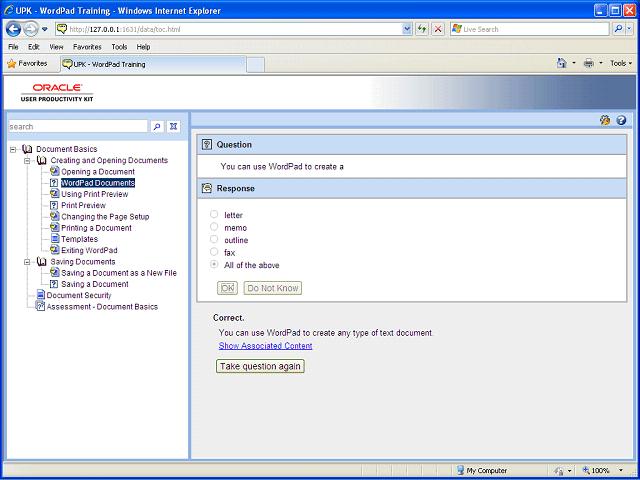Click the Take question again button

pos(260,366)
